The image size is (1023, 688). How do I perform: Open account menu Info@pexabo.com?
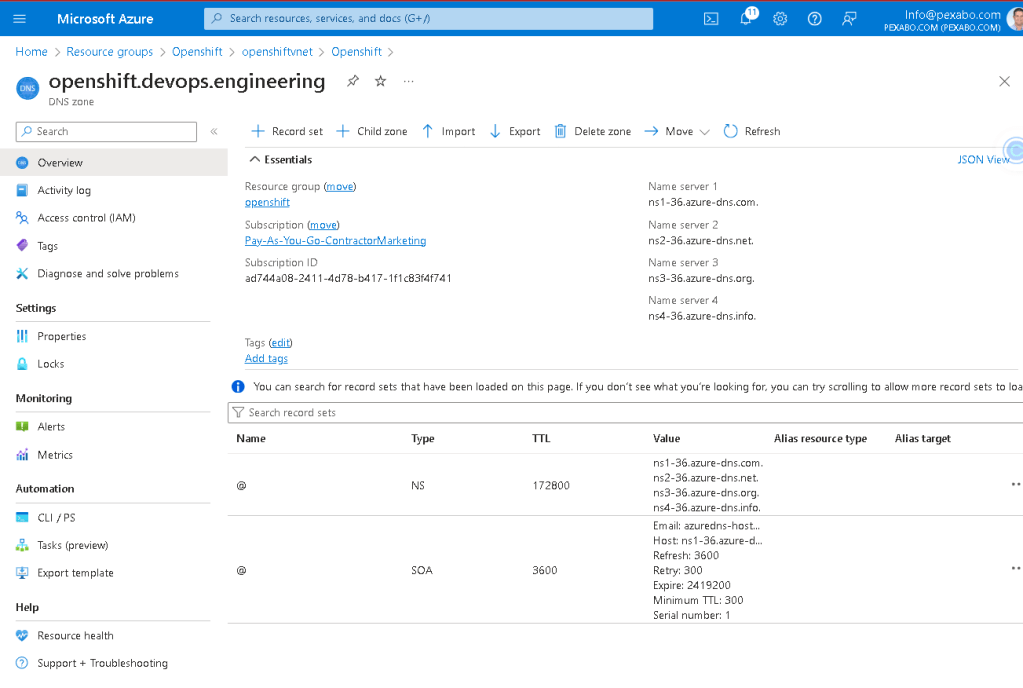click(x=951, y=19)
